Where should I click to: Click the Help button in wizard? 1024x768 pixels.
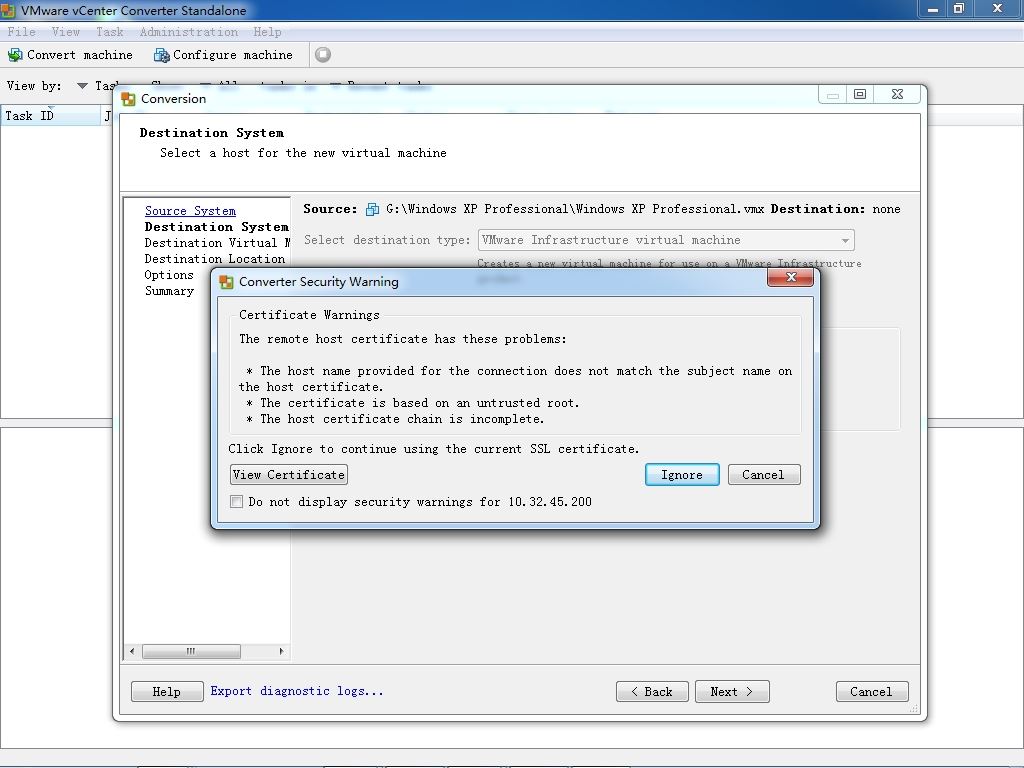tap(167, 692)
